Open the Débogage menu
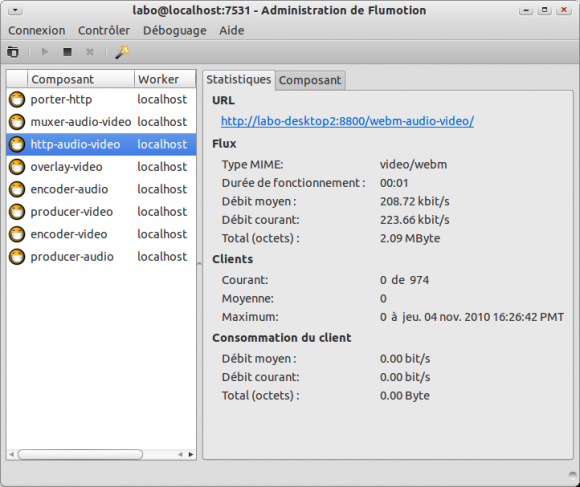The image size is (580, 487). [175, 30]
